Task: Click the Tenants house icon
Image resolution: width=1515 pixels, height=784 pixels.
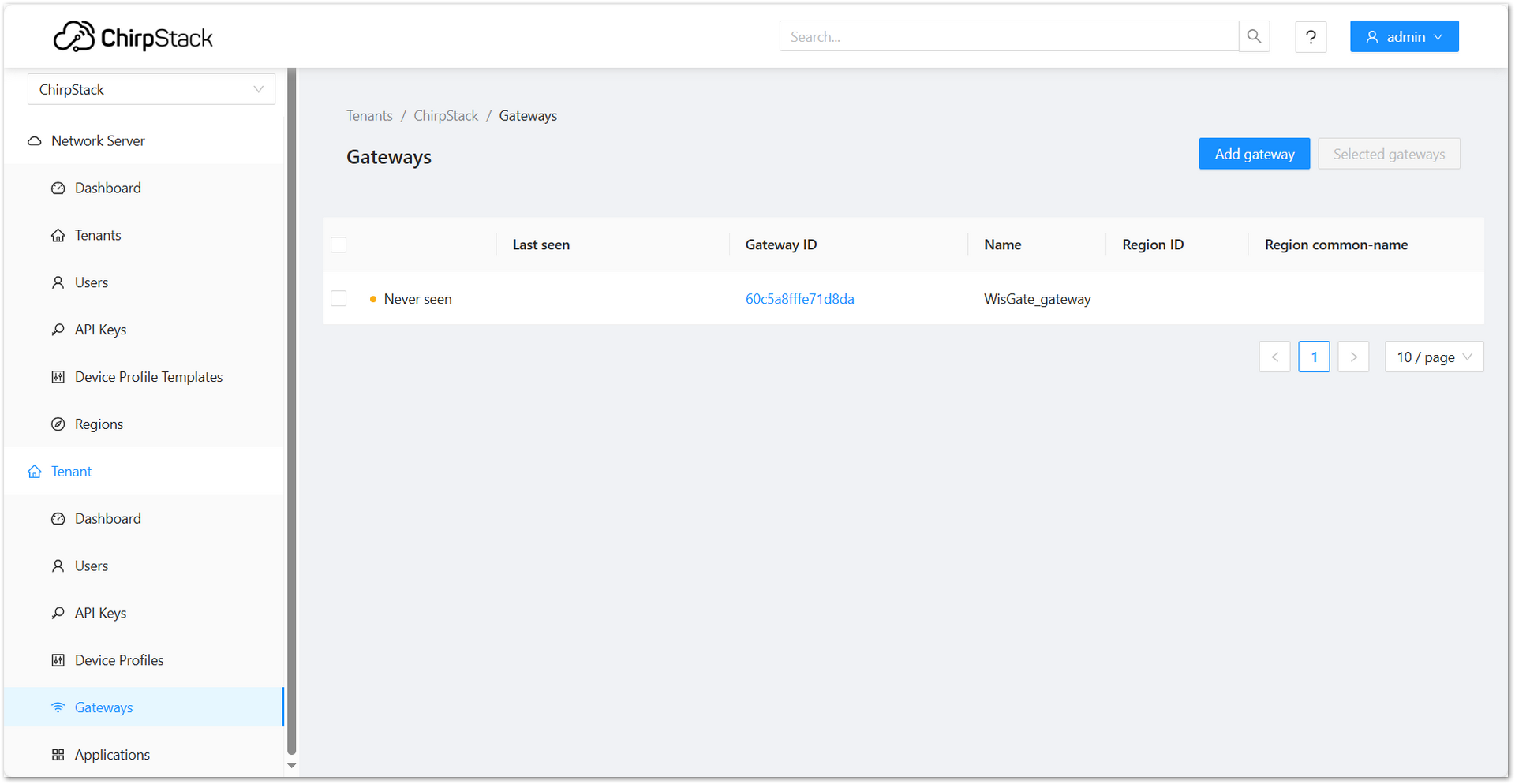Action: click(58, 236)
